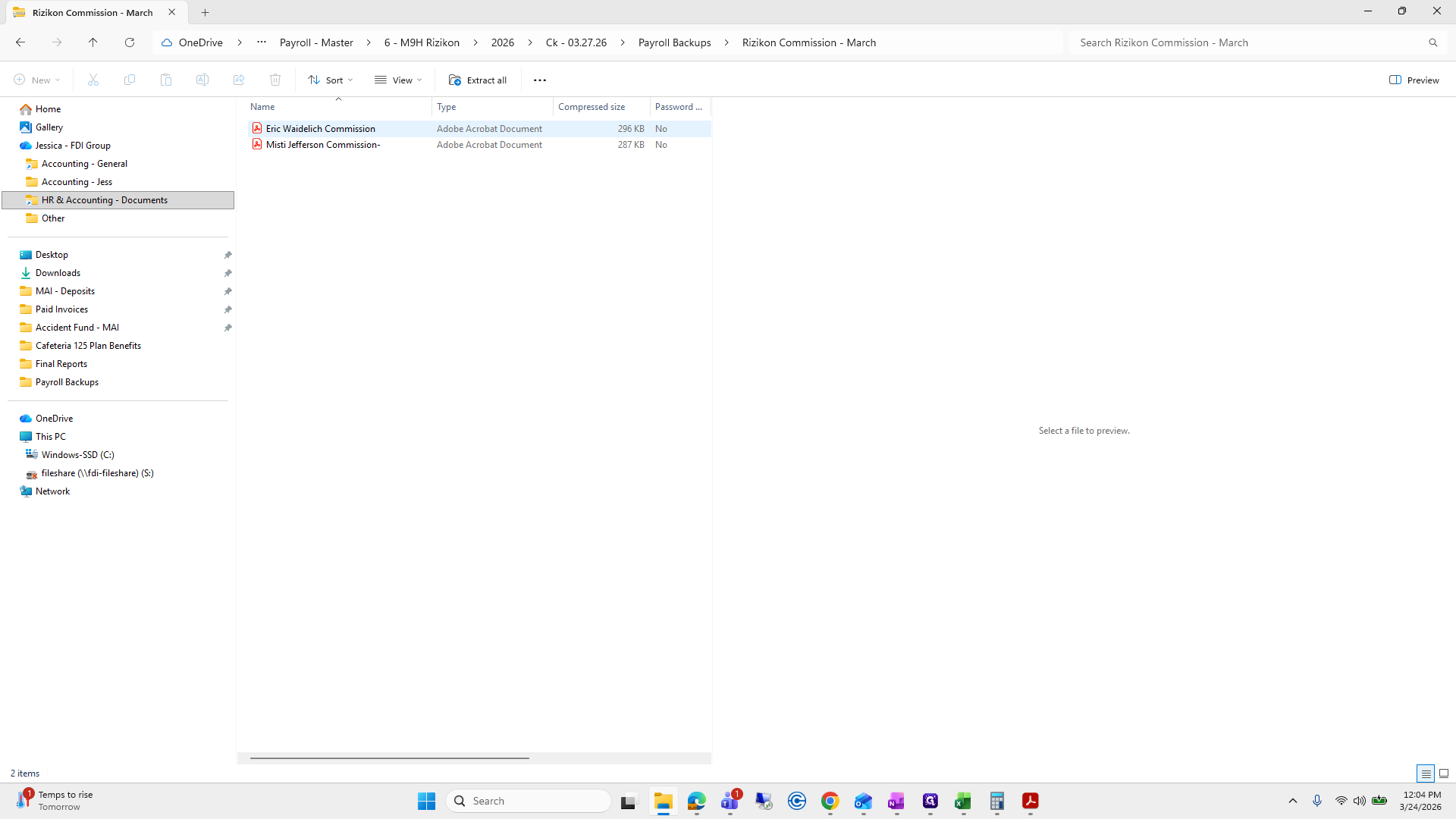Select Misti Jefferson Commission file

(x=323, y=145)
